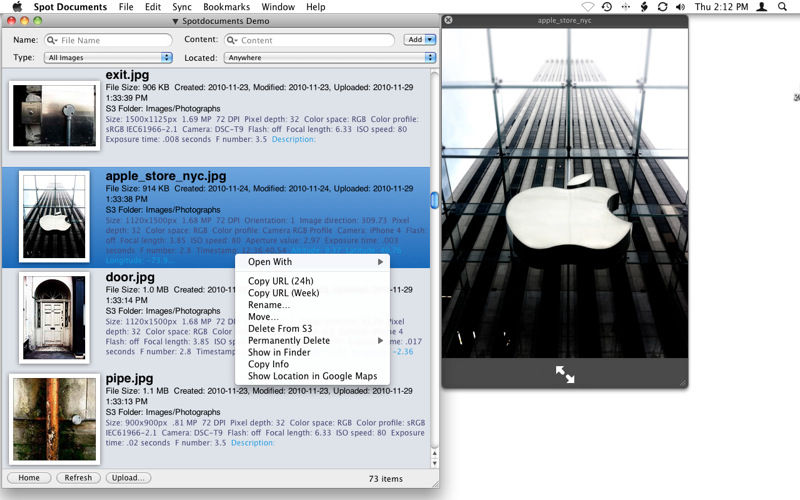The height and width of the screenshot is (500, 800).
Task: Click the user account menu bar icon
Action: click(x=762, y=7)
